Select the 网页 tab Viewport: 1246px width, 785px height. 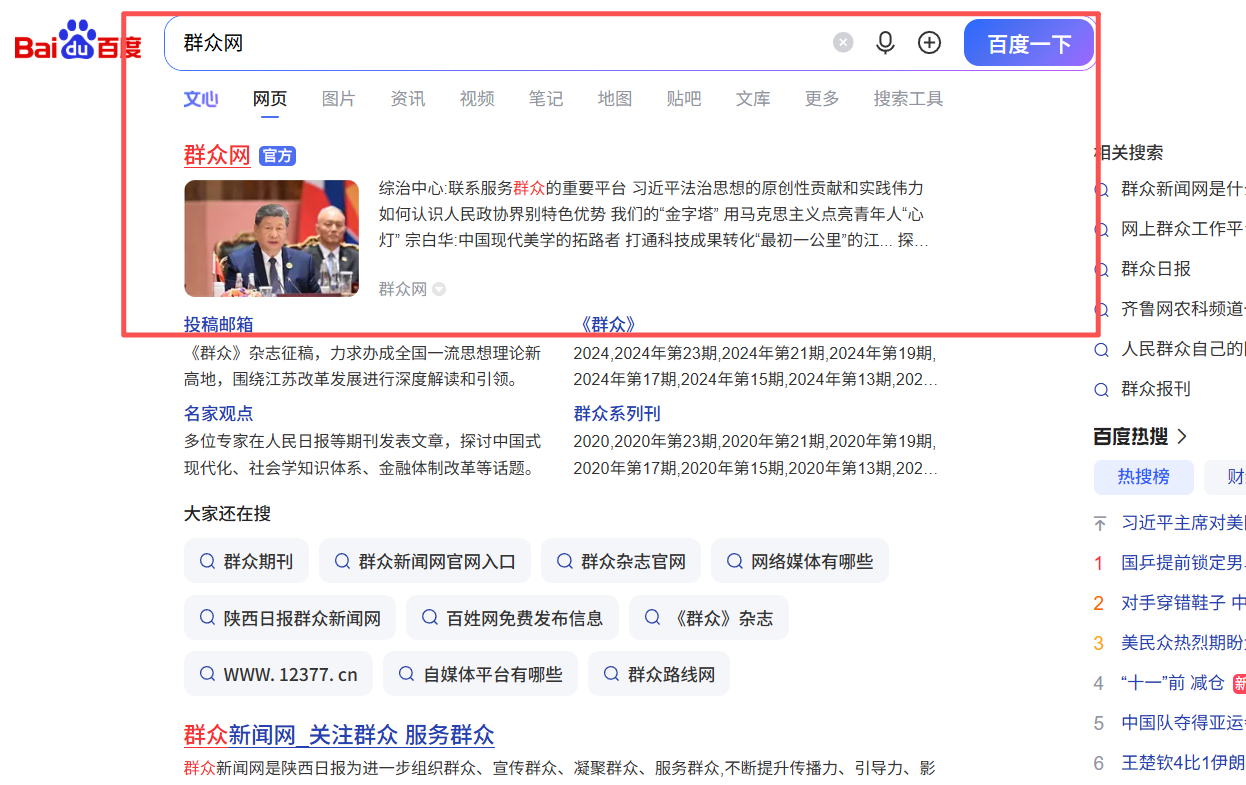pos(270,99)
